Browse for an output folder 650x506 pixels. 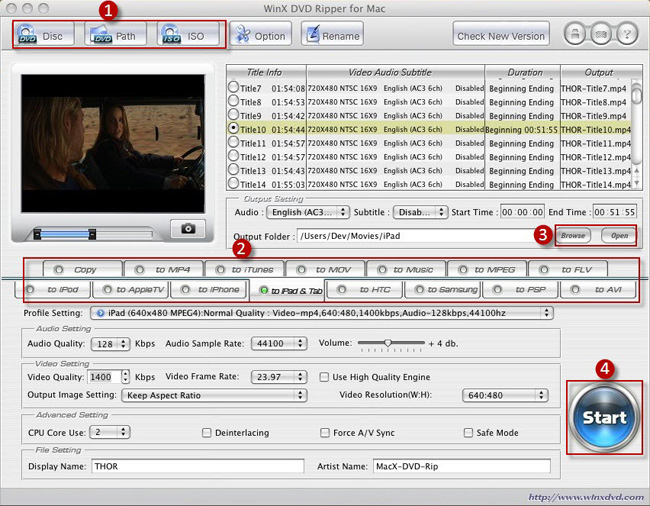[573, 235]
